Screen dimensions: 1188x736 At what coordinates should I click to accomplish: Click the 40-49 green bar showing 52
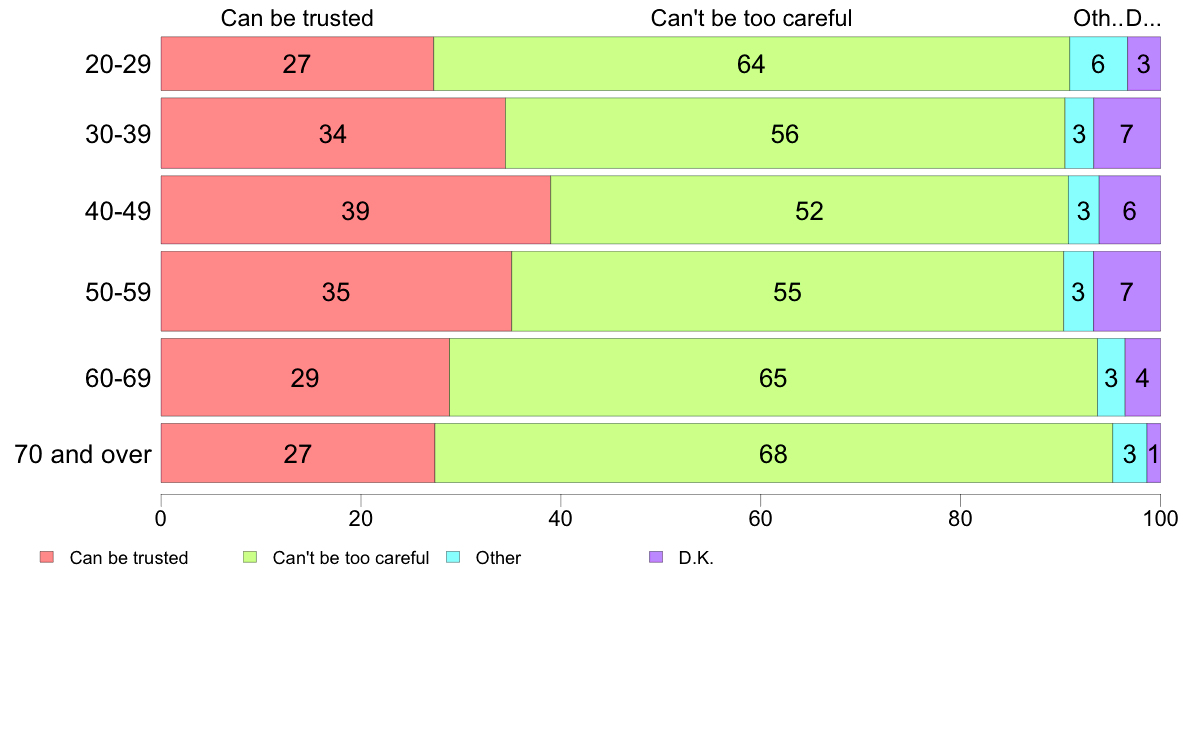809,210
